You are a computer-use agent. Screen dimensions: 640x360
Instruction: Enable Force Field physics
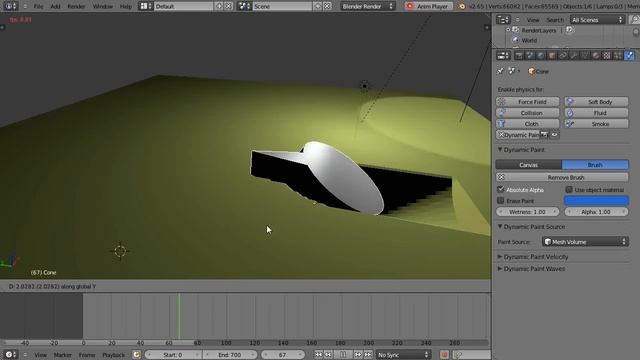click(527, 102)
